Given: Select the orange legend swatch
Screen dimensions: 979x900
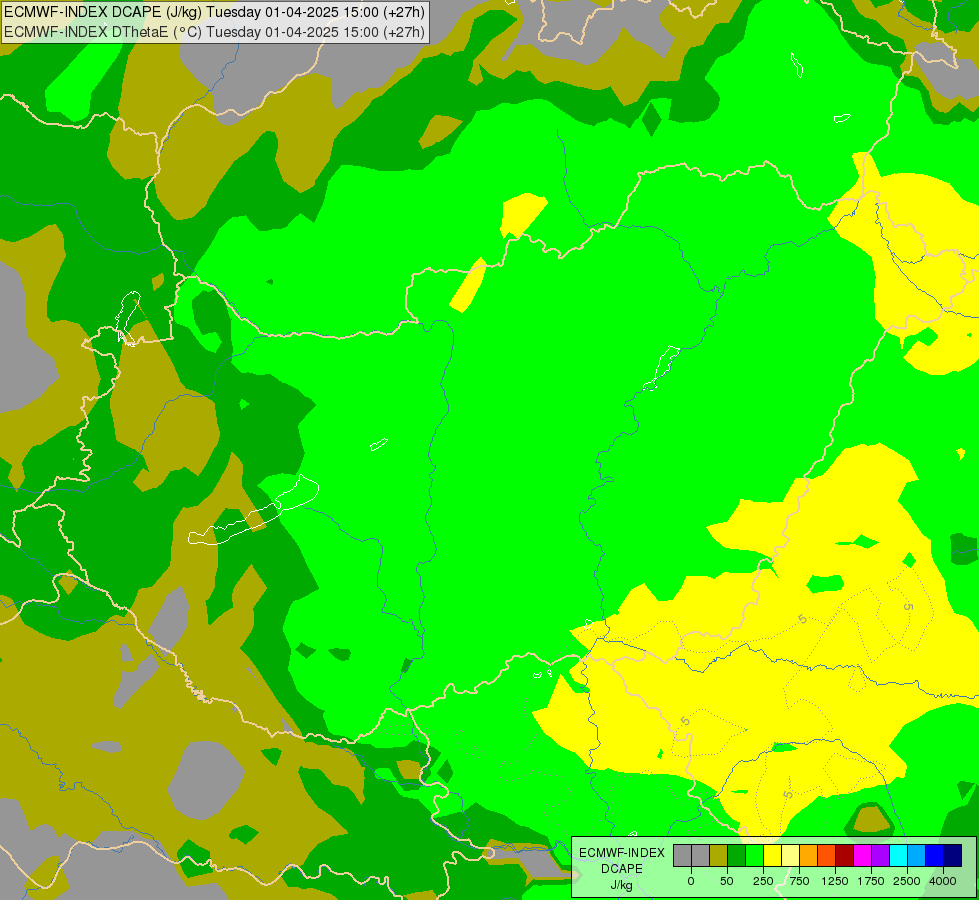Looking at the screenshot, I should click(x=809, y=856).
